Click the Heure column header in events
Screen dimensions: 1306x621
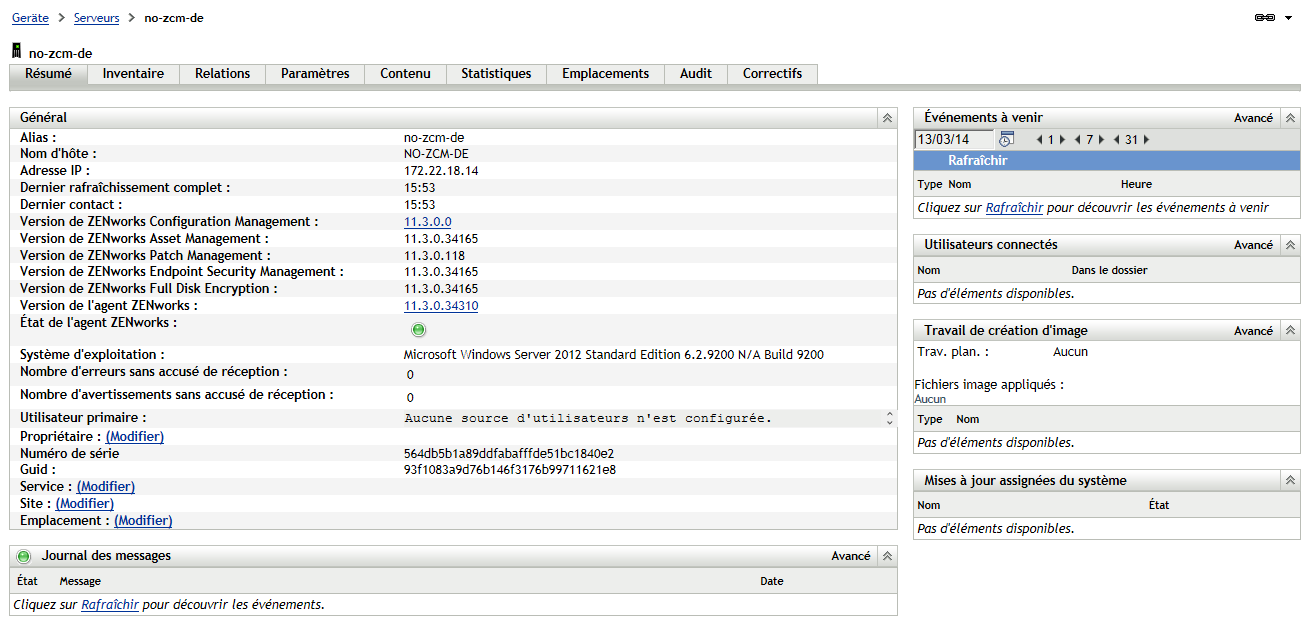(x=1136, y=184)
